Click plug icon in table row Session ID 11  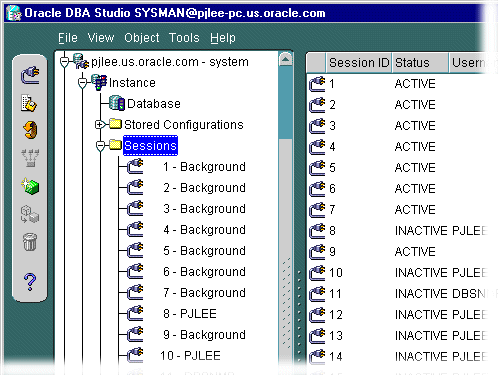pos(317,294)
